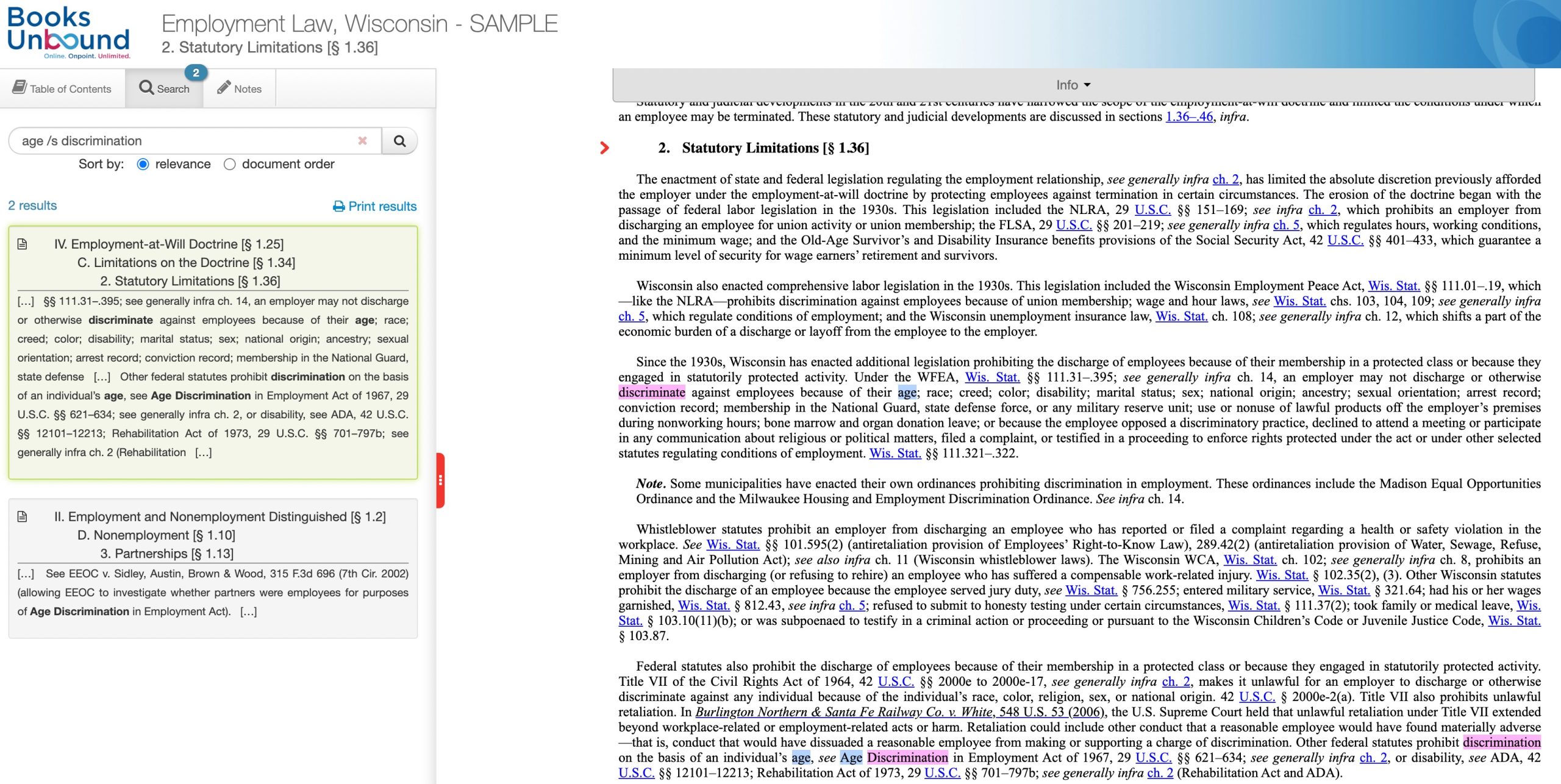Click the U.S.C. link before §§ 12101–12213
This screenshot has height=784, width=1561.
[x=637, y=772]
